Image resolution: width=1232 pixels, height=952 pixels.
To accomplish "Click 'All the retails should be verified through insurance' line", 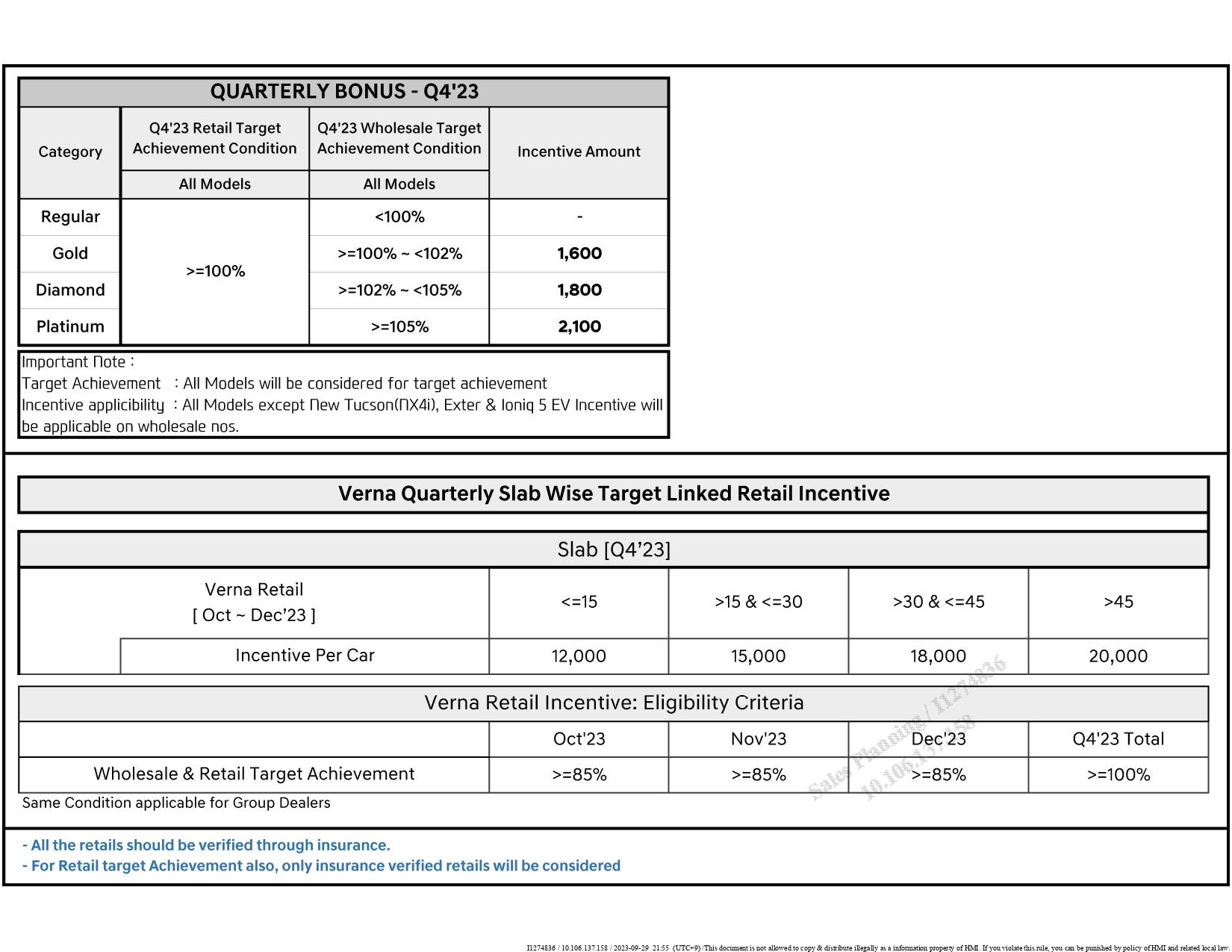I will click(206, 845).
